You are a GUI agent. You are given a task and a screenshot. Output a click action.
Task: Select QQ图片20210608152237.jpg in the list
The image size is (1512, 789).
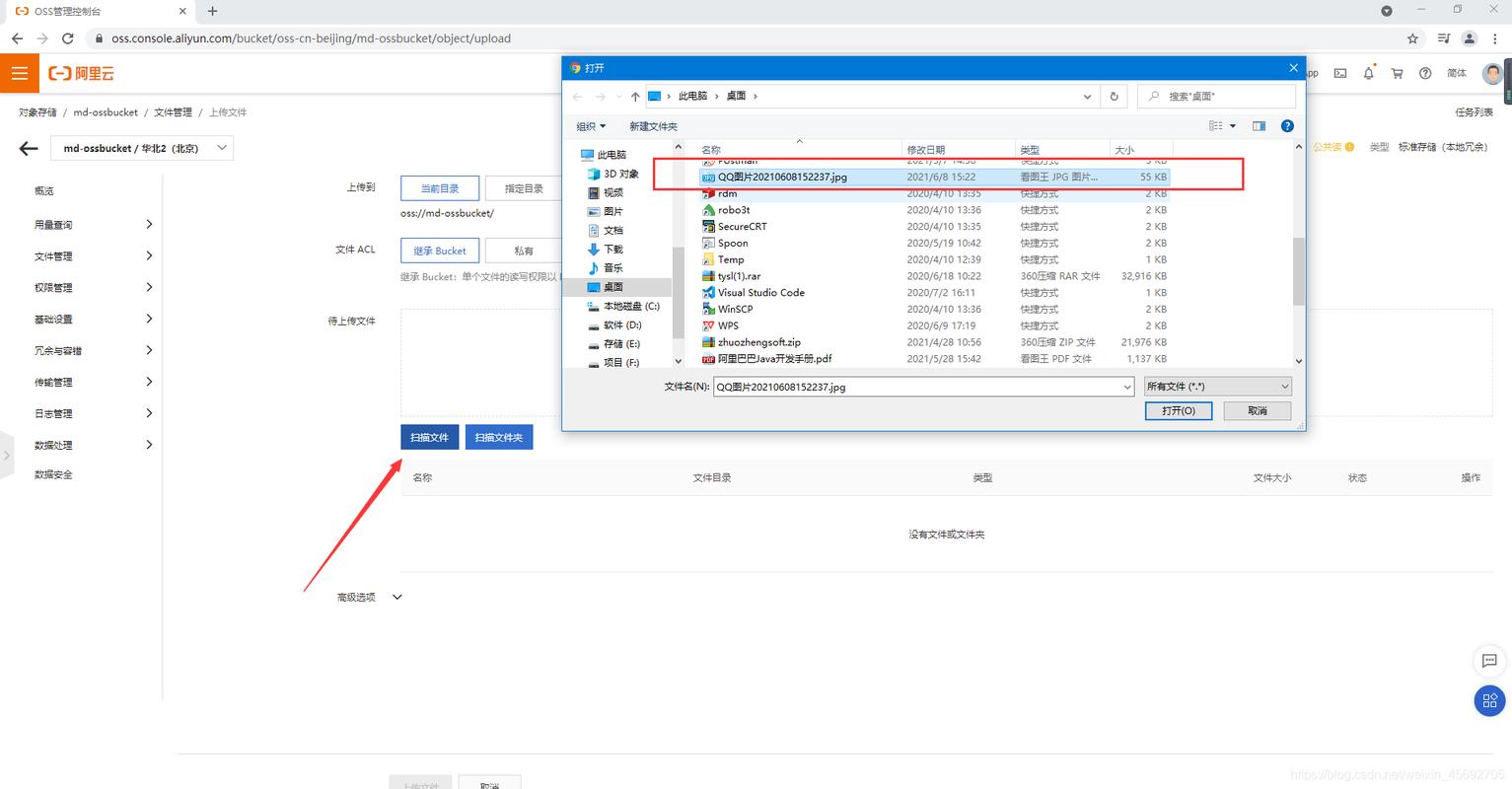[x=935, y=178]
